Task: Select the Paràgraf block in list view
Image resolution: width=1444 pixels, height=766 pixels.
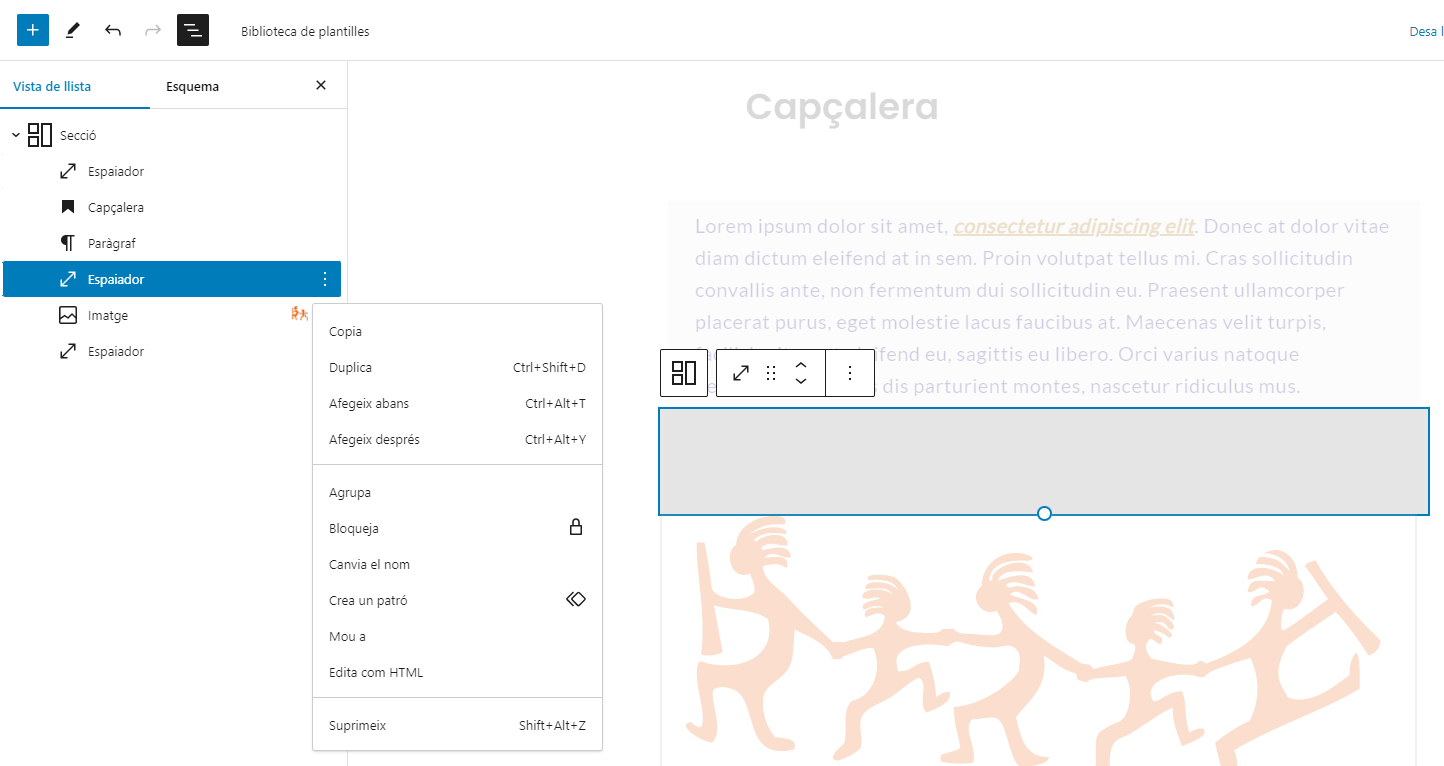Action: (x=111, y=244)
